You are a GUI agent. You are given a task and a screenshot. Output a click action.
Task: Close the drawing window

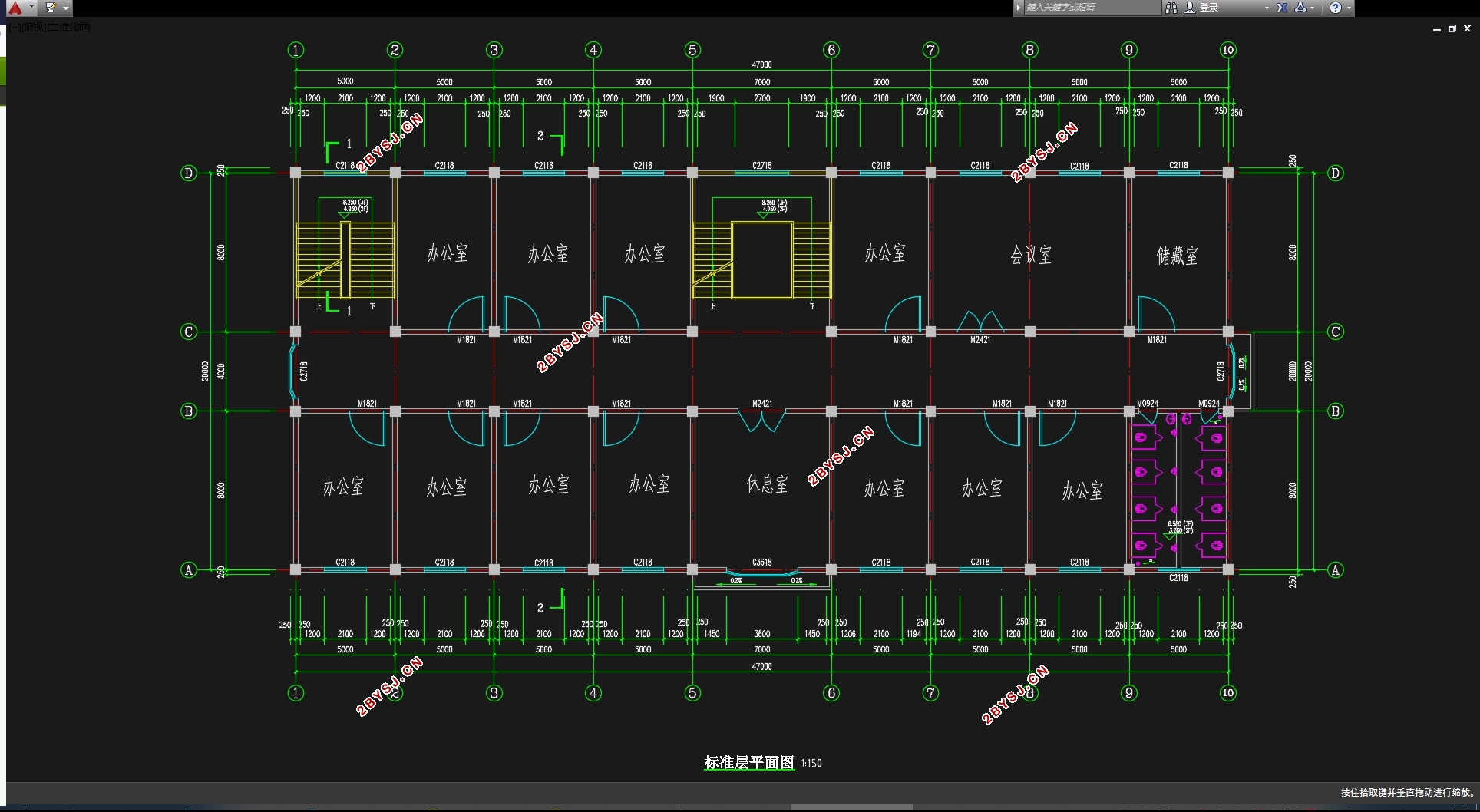[x=1467, y=28]
